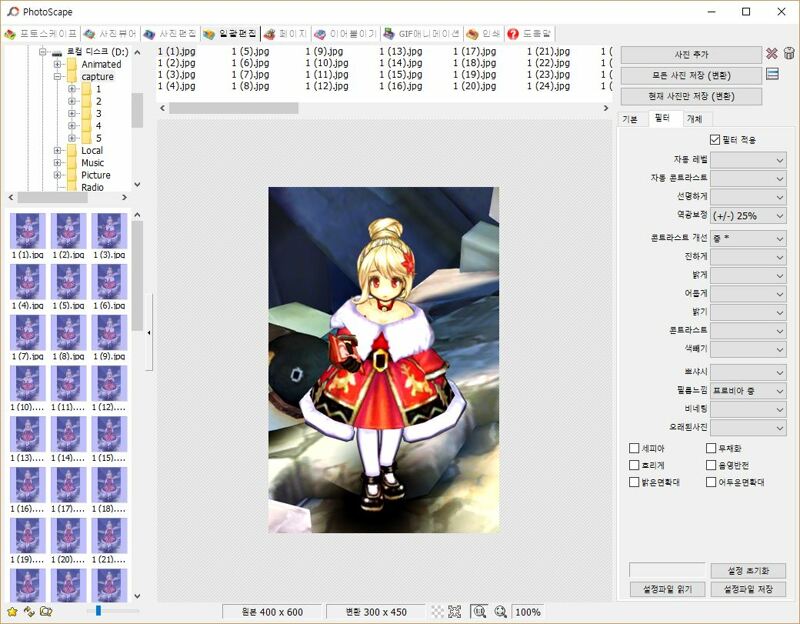The width and height of the screenshot is (800, 624).
Task: Switch to the 기본 settings tab
Action: (x=630, y=119)
